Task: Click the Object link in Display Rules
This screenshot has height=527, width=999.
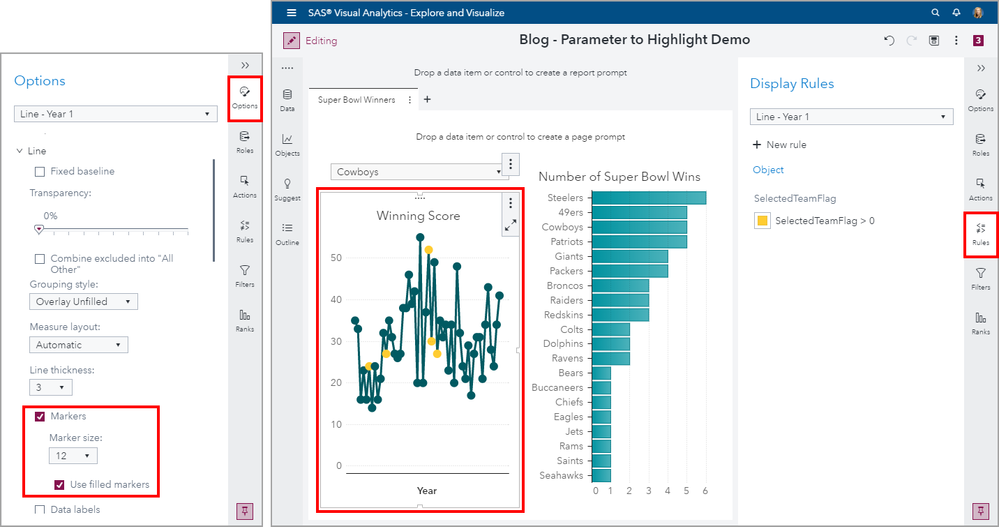Action: tap(768, 170)
